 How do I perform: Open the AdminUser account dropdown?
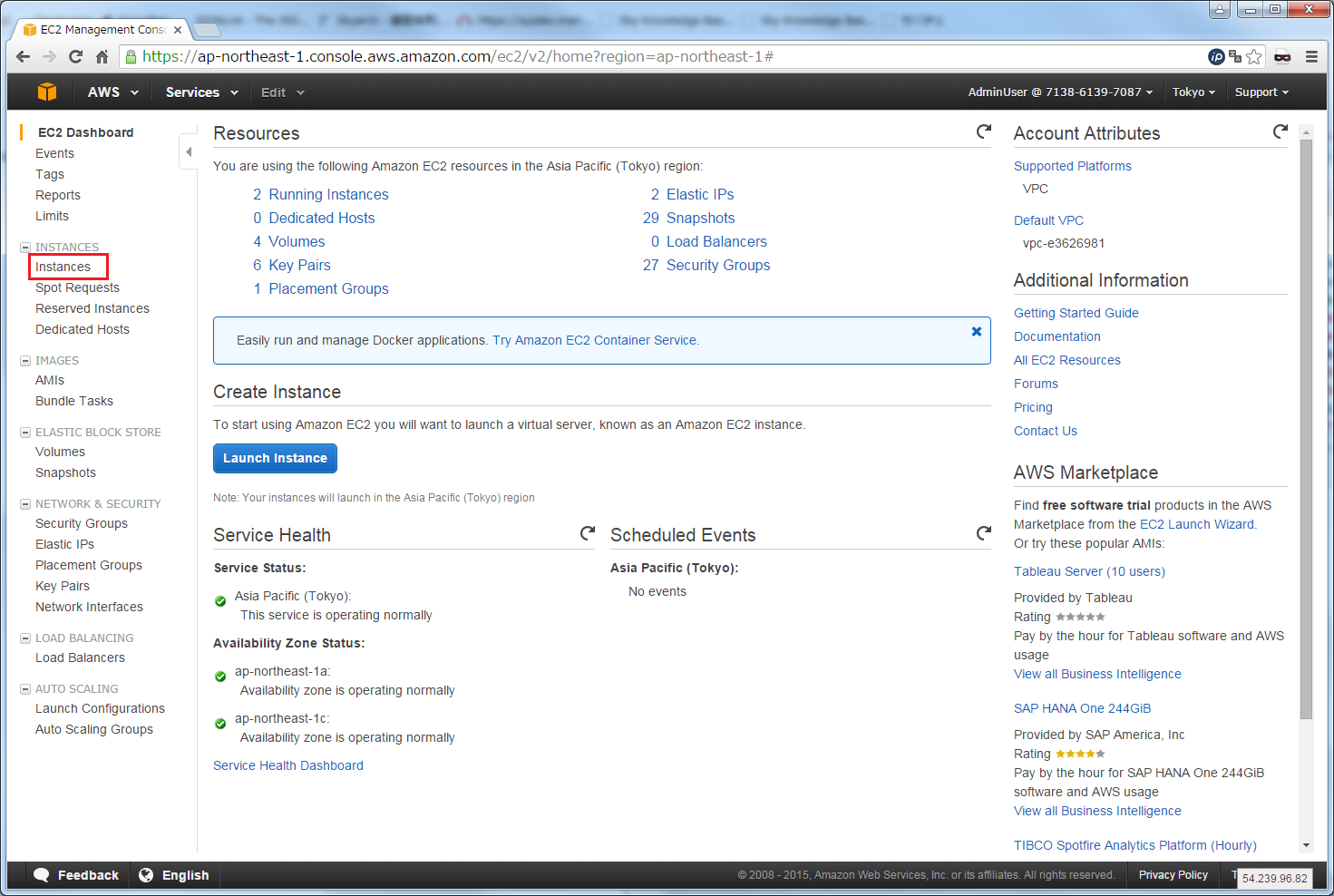(1060, 92)
